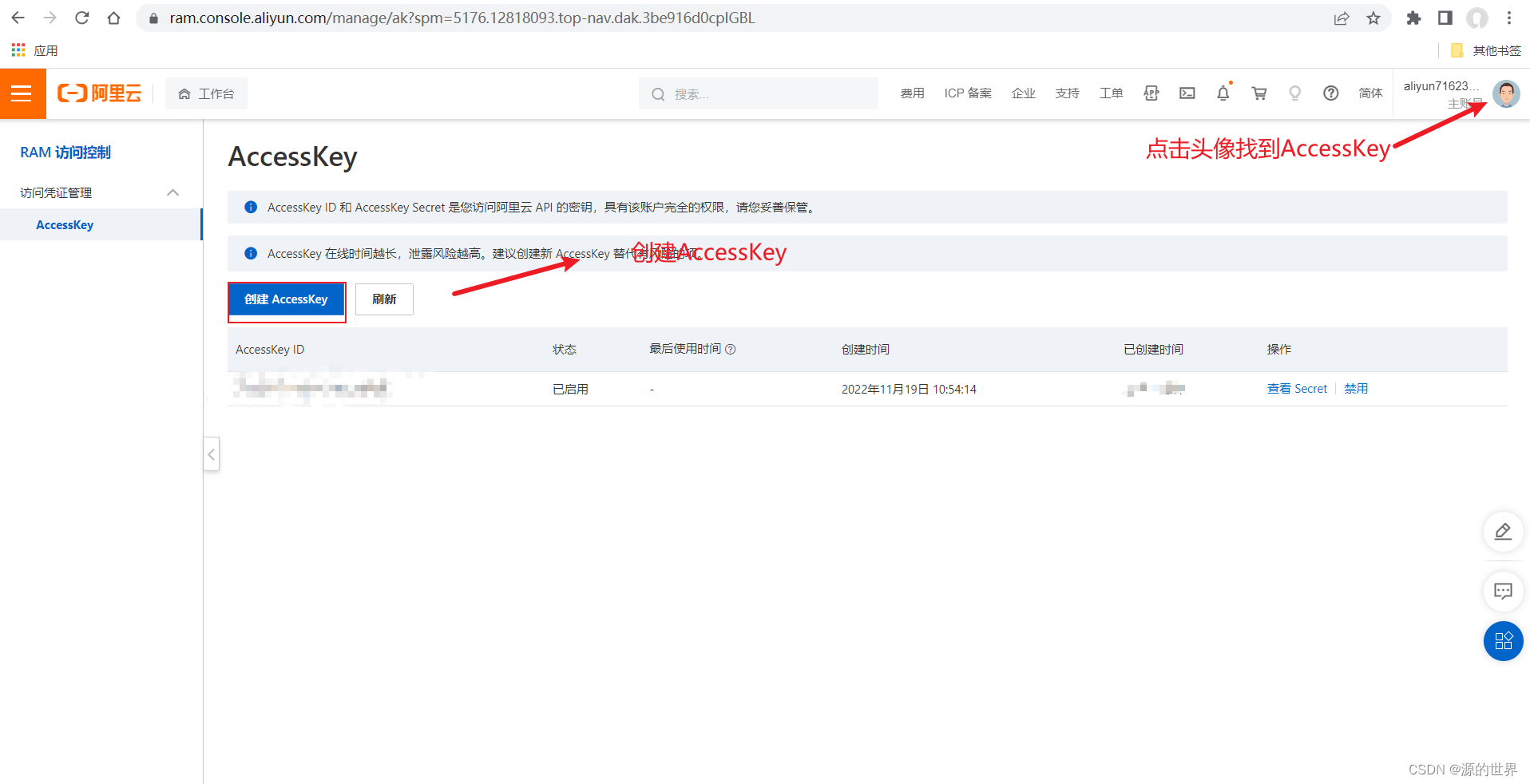Go to browser home page

click(113, 18)
